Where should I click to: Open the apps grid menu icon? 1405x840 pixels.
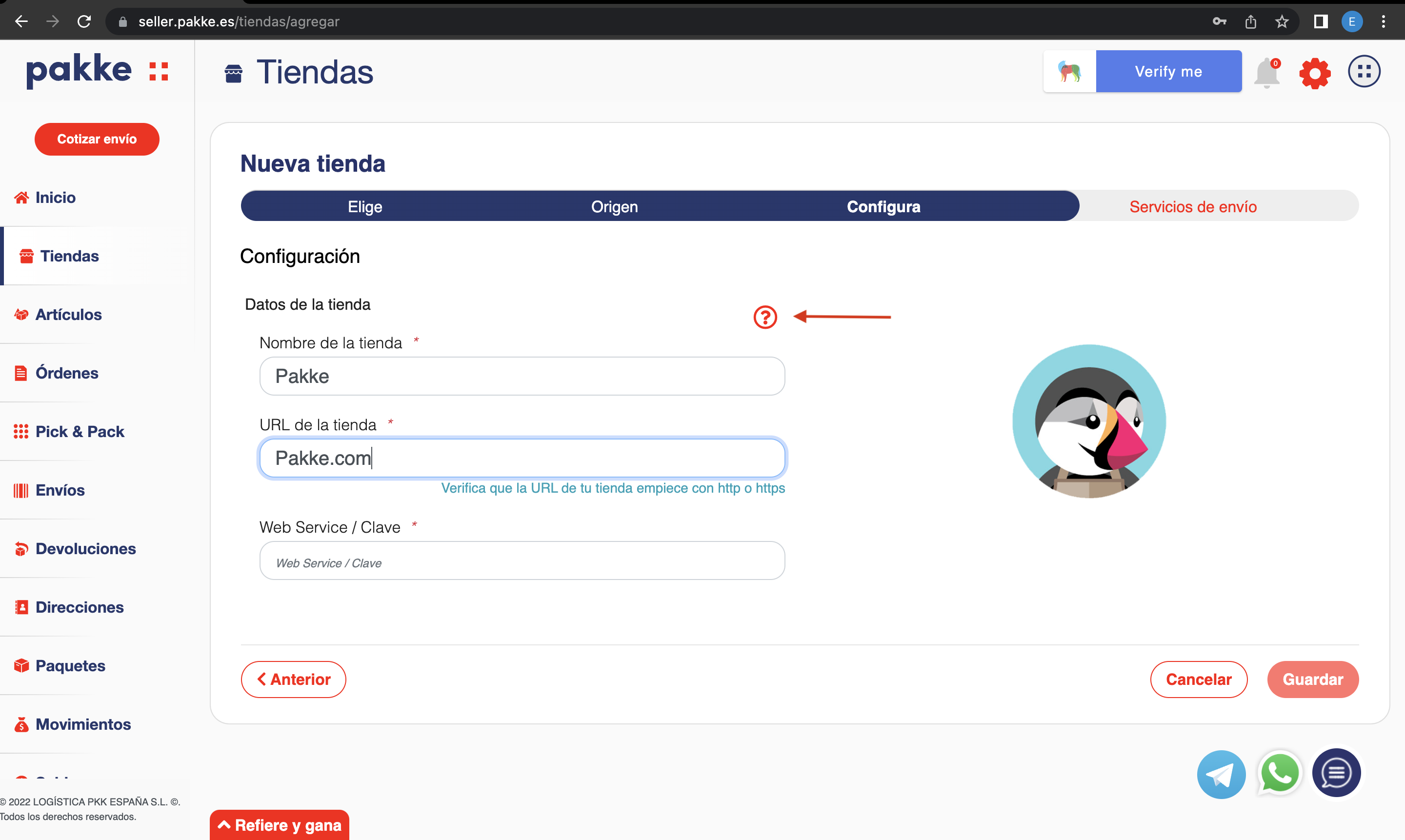1364,72
